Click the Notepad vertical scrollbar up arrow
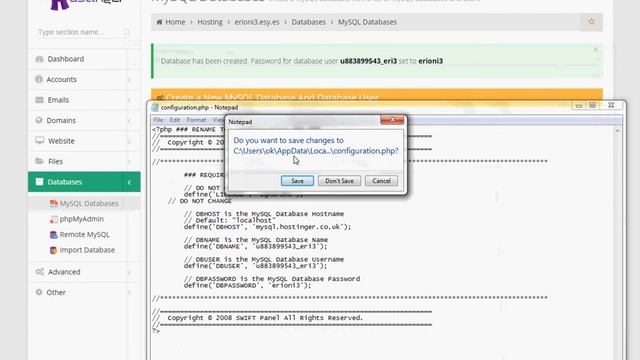The image size is (640, 360). 618,131
